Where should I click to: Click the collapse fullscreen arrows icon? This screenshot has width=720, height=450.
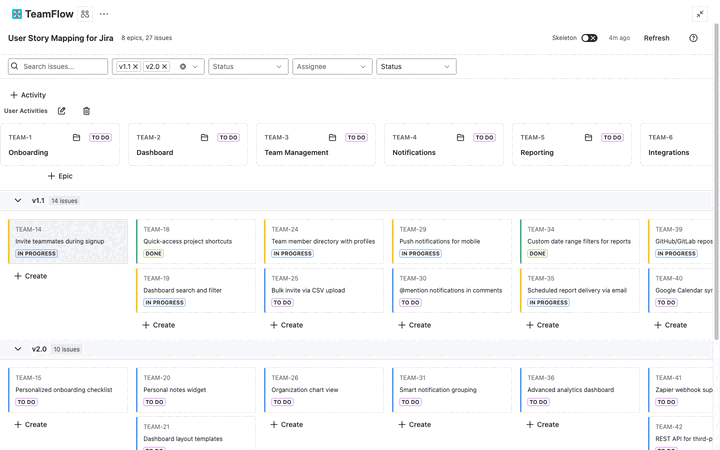point(699,14)
